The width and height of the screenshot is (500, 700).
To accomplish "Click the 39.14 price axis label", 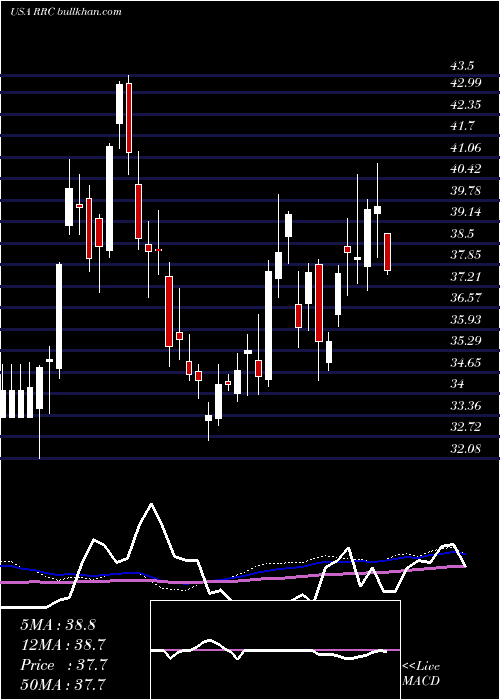I will (x=466, y=212).
